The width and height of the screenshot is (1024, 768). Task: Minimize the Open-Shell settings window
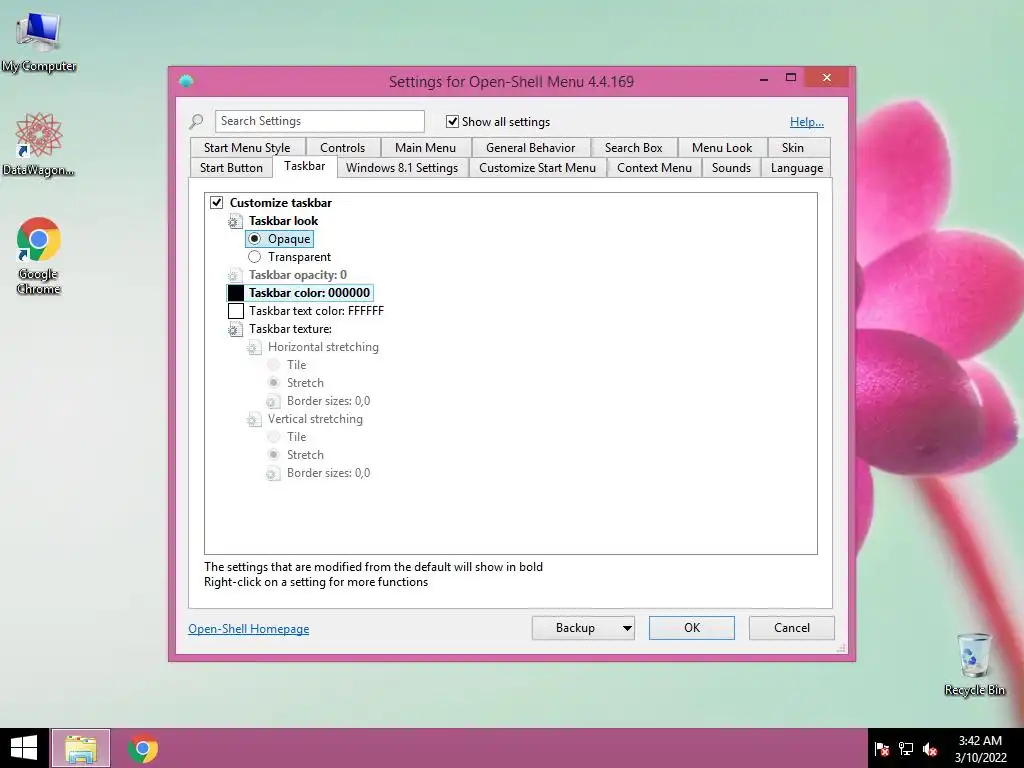coord(763,79)
